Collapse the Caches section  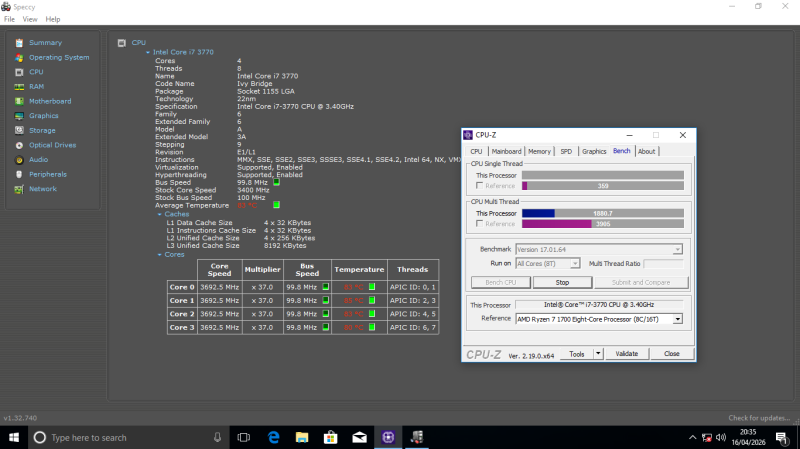click(160, 214)
